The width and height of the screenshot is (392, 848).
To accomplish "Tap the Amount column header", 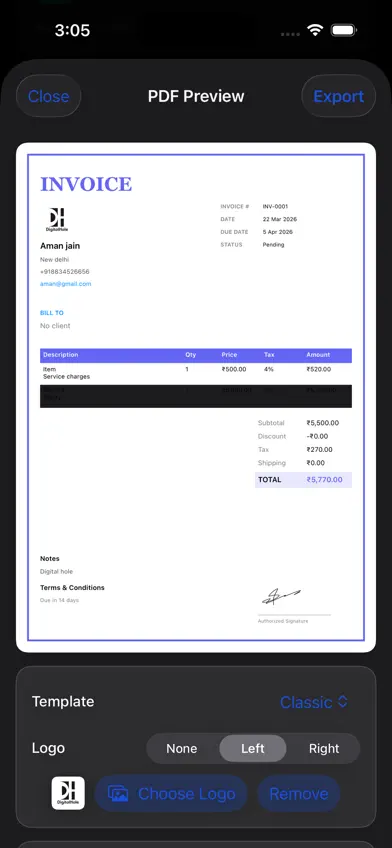I will click(318, 355).
